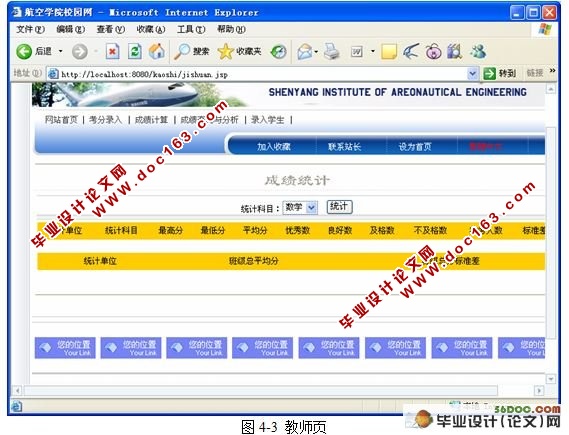Open History clock icon

(278, 52)
